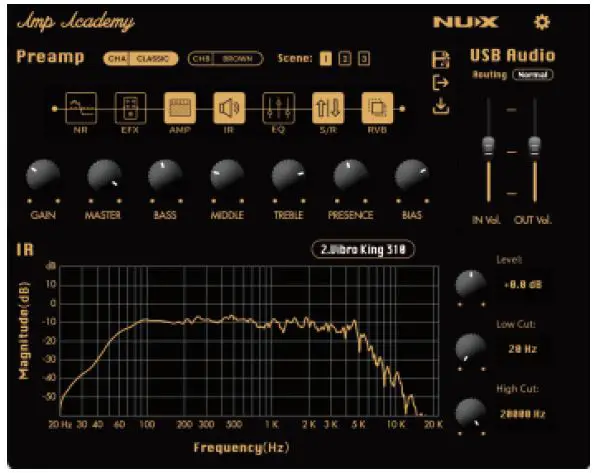
Task: Select Scene 3
Action: tap(364, 59)
